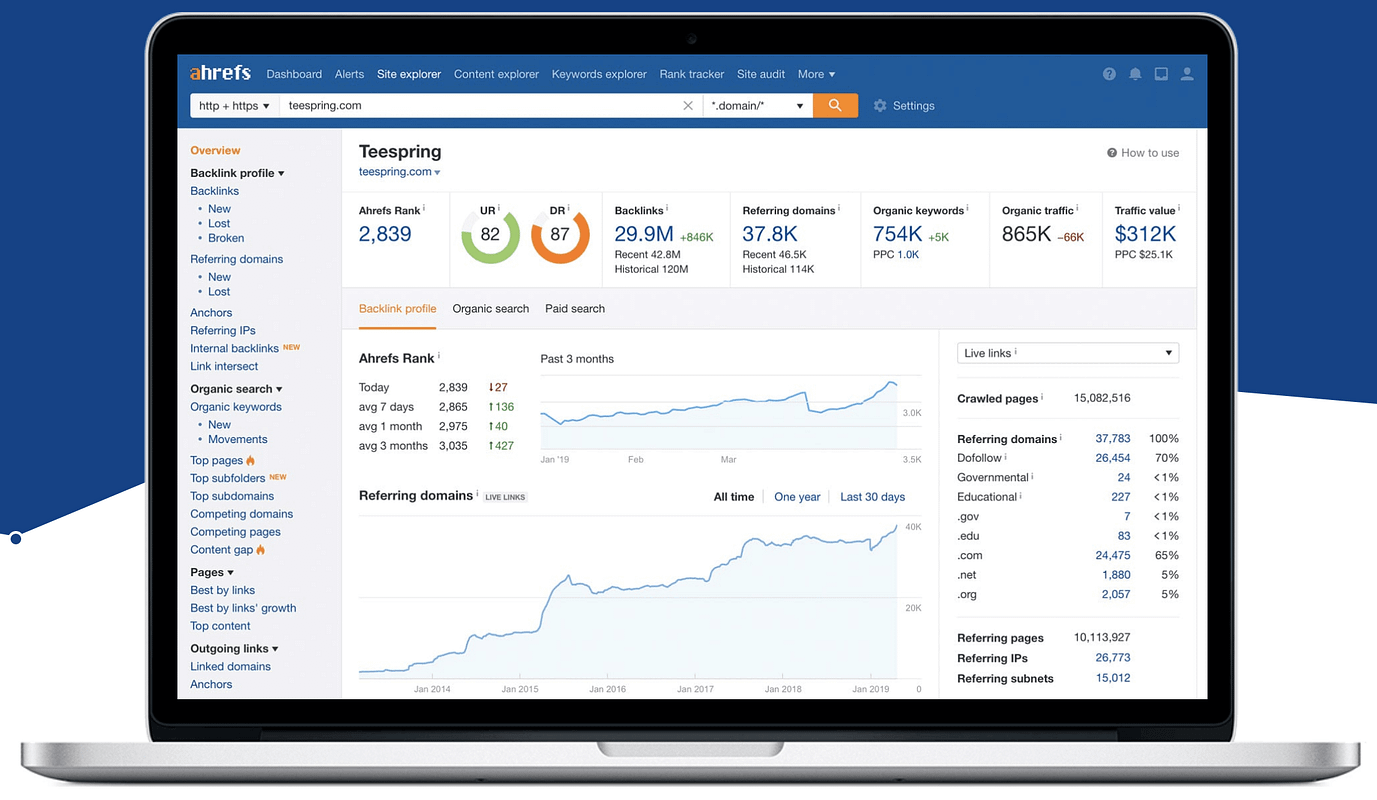
Task: Click the info icon beside Backlinks metric
Action: click(667, 209)
